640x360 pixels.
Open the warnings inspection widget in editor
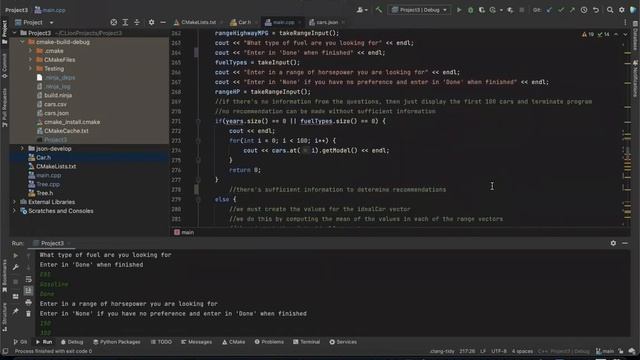(x=596, y=34)
